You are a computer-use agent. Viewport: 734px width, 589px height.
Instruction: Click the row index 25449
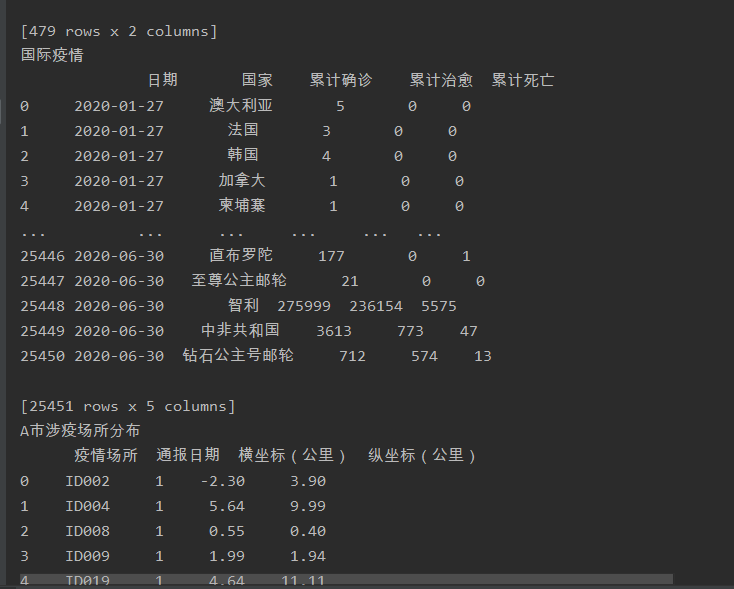(43, 331)
